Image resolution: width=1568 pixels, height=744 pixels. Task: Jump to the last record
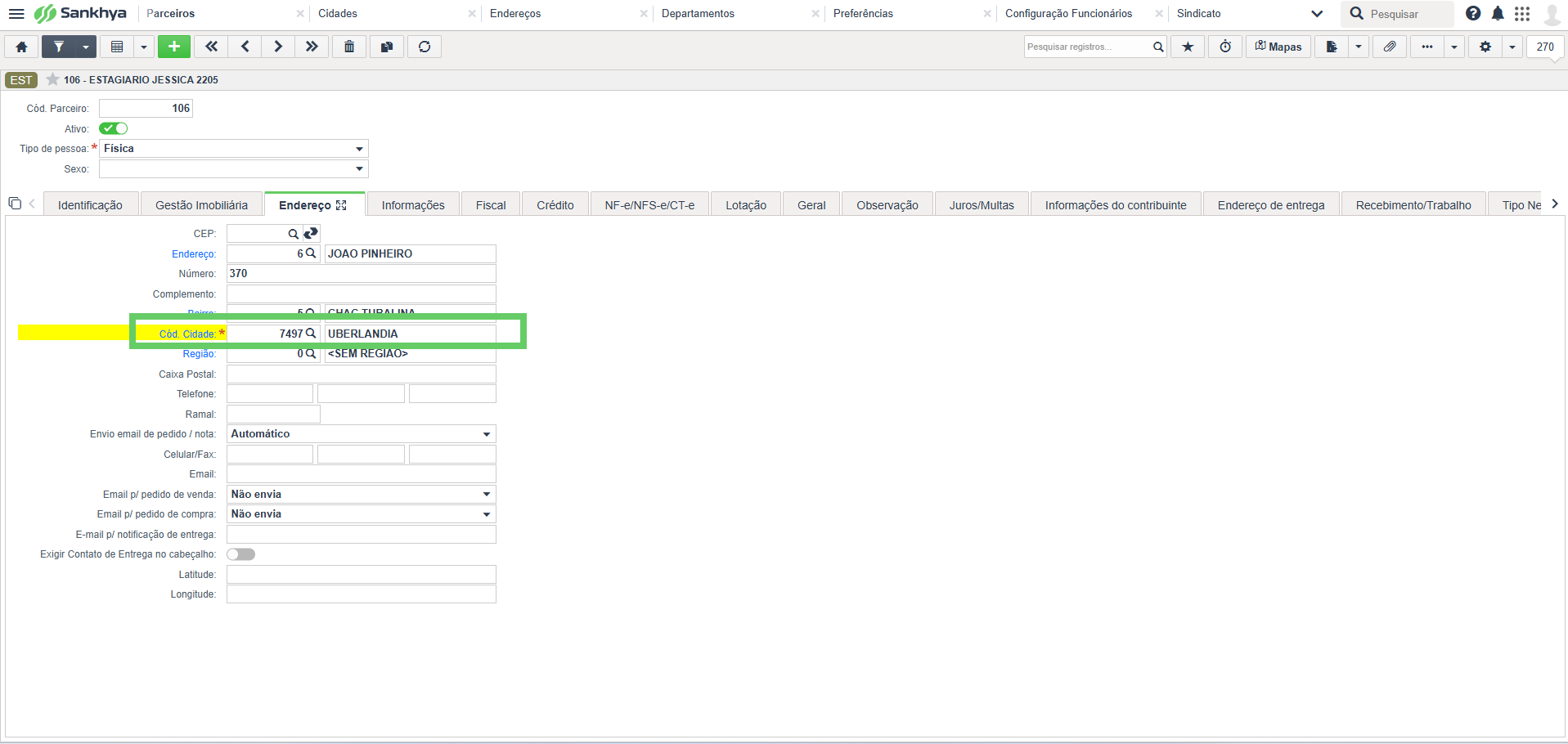pyautogui.click(x=312, y=47)
